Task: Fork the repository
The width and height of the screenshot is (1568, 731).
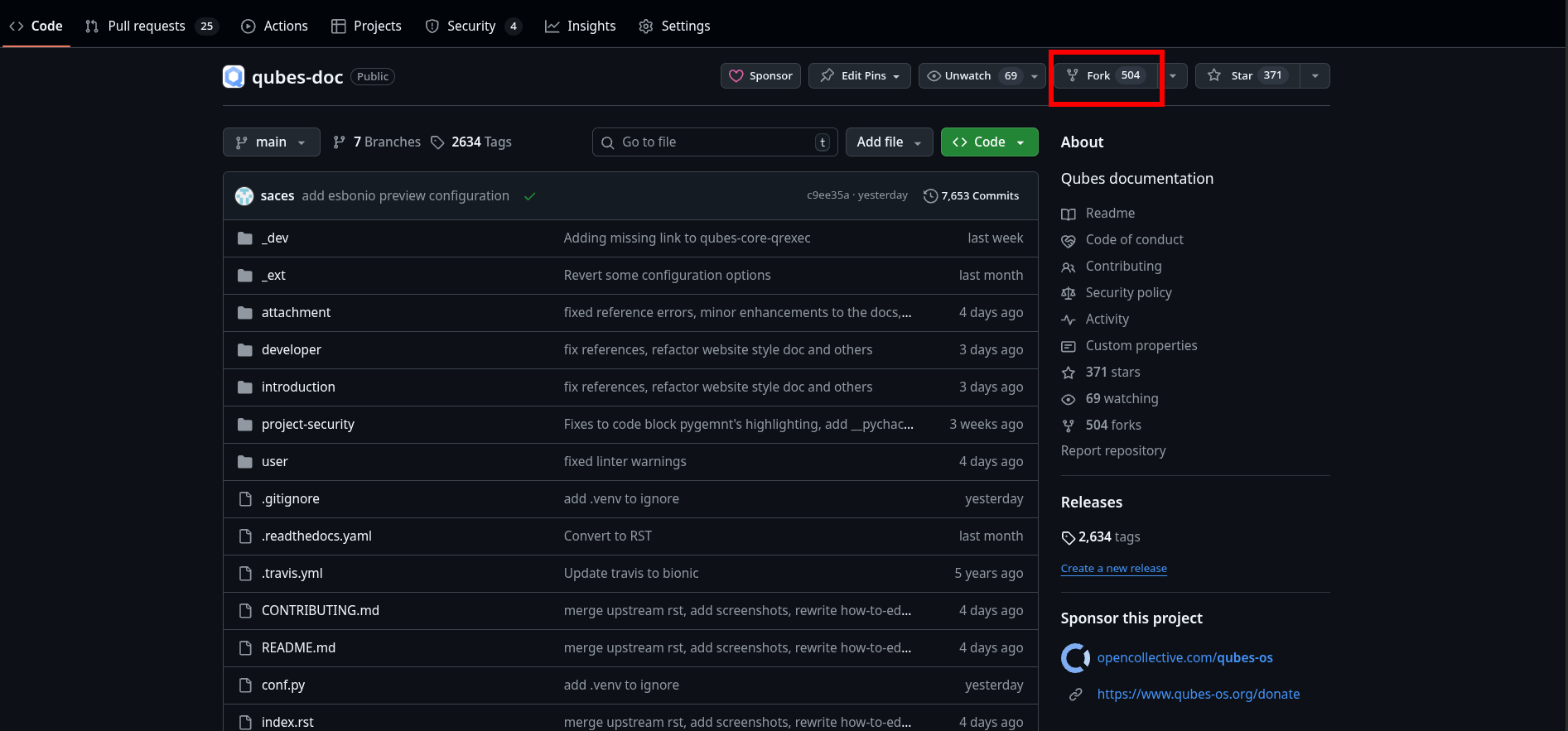Action: (x=1106, y=75)
